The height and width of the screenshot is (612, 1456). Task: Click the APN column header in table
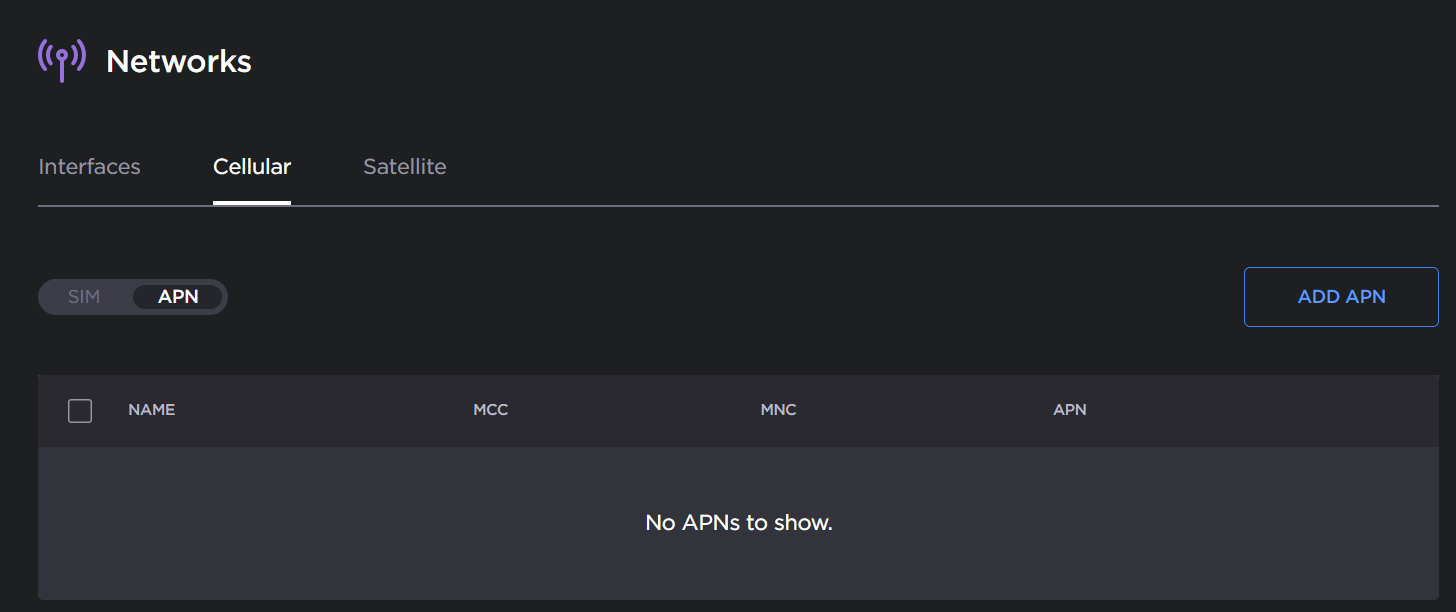pyautogui.click(x=1069, y=410)
